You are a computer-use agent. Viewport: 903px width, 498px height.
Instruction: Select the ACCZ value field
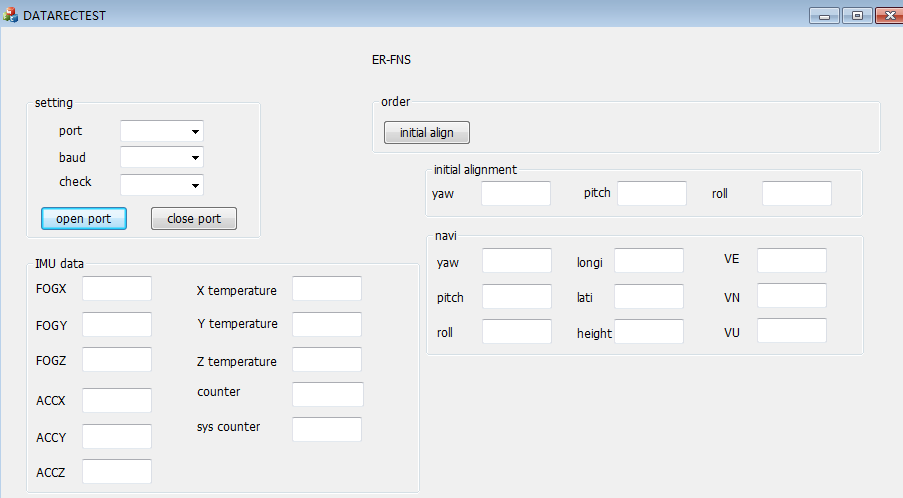[117, 472]
